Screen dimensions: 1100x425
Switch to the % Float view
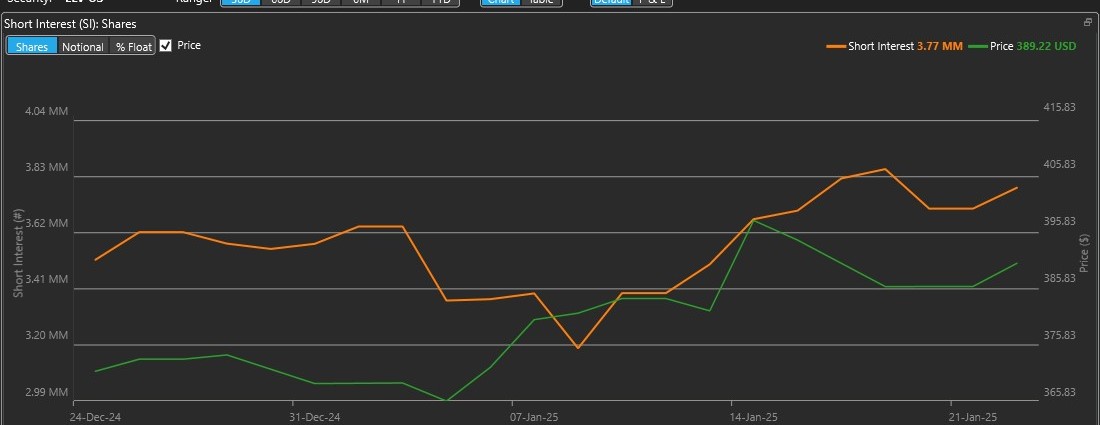(133, 46)
